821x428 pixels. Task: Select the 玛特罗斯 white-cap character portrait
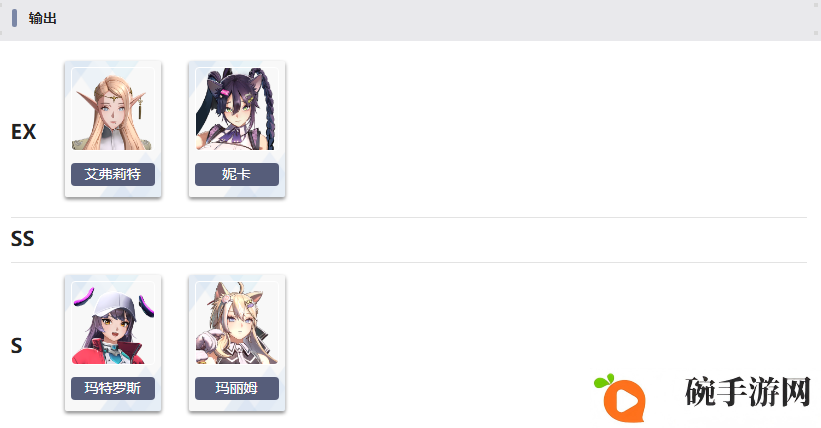click(113, 323)
